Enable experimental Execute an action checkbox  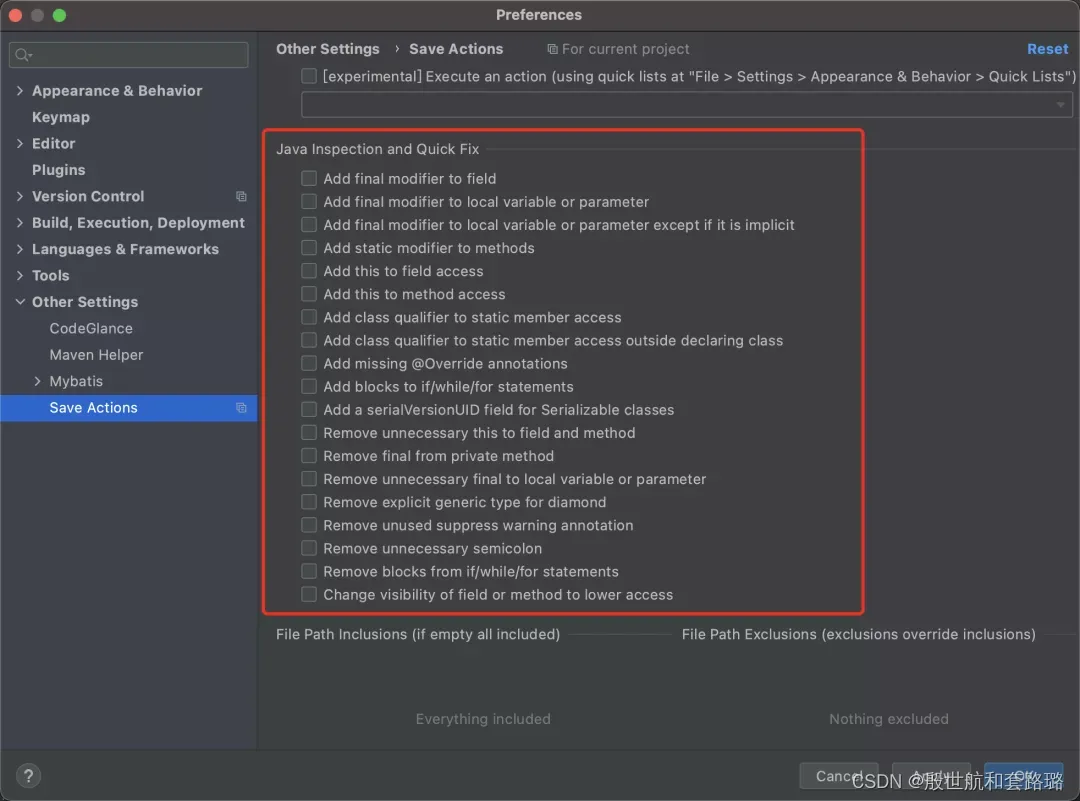[x=309, y=76]
